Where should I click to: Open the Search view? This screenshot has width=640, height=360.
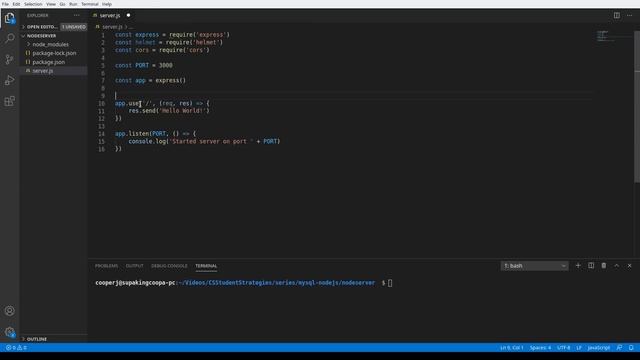pos(9,38)
